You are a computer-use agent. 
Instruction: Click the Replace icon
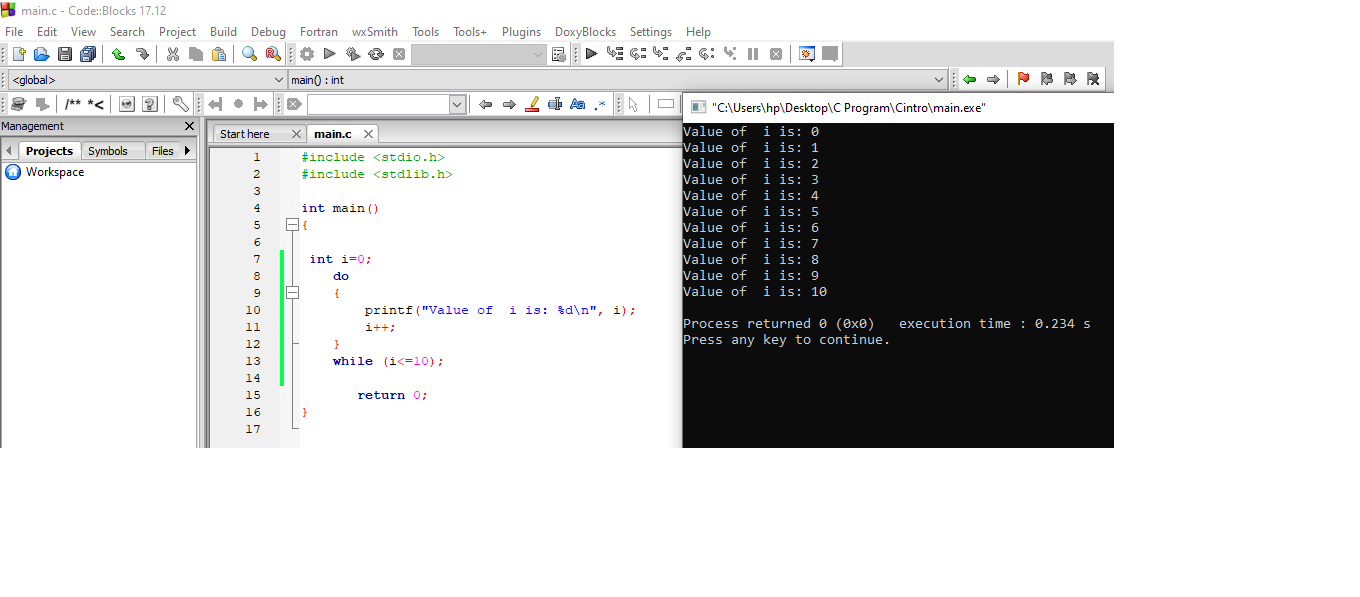click(x=271, y=53)
